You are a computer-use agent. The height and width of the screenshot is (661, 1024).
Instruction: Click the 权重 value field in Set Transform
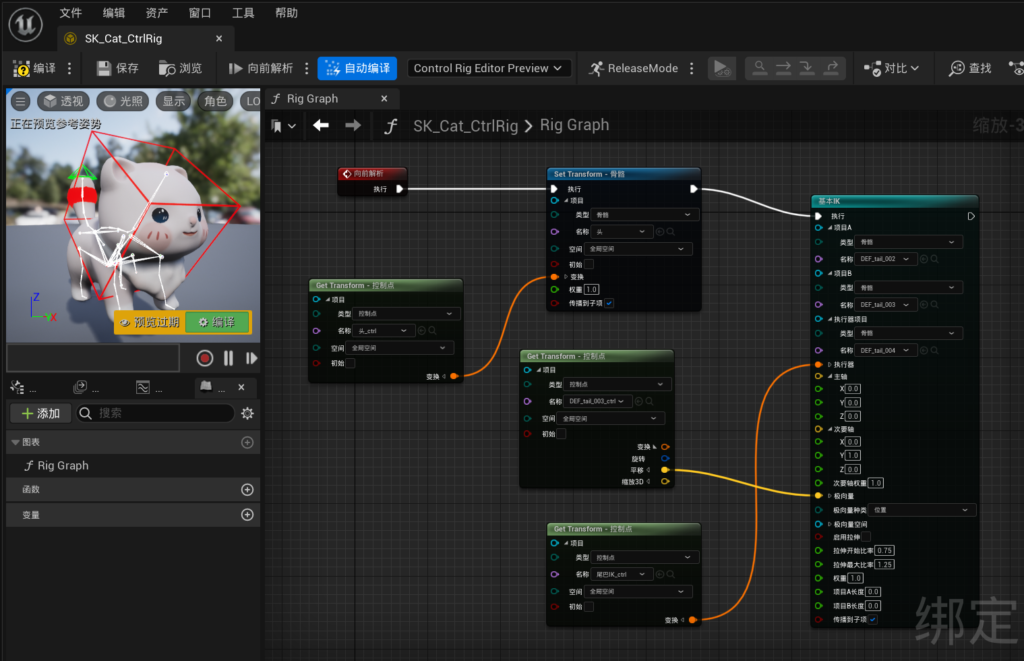tap(591, 290)
